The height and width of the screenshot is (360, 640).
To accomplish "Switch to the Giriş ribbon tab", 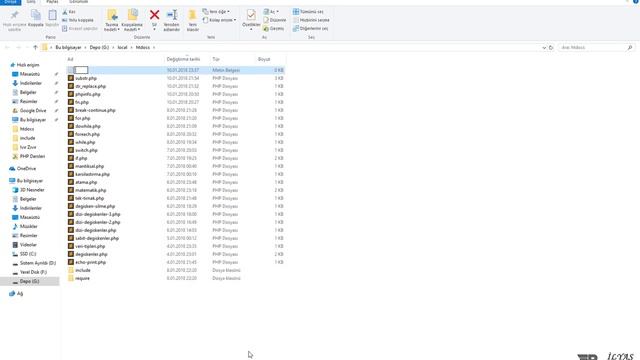I will tap(31, 2).
